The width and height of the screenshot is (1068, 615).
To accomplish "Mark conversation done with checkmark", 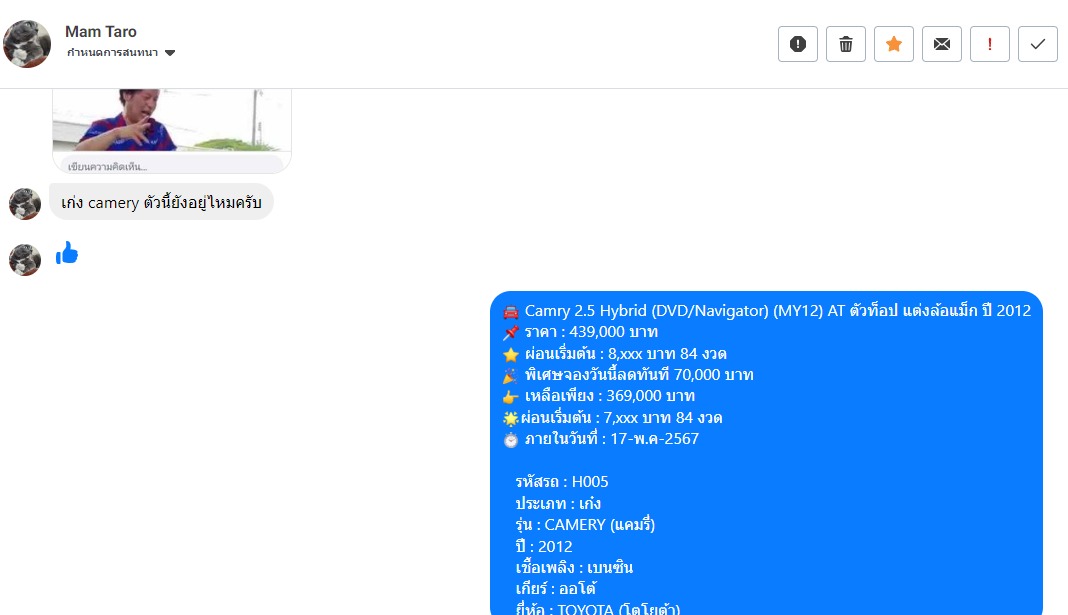I will 1038,44.
